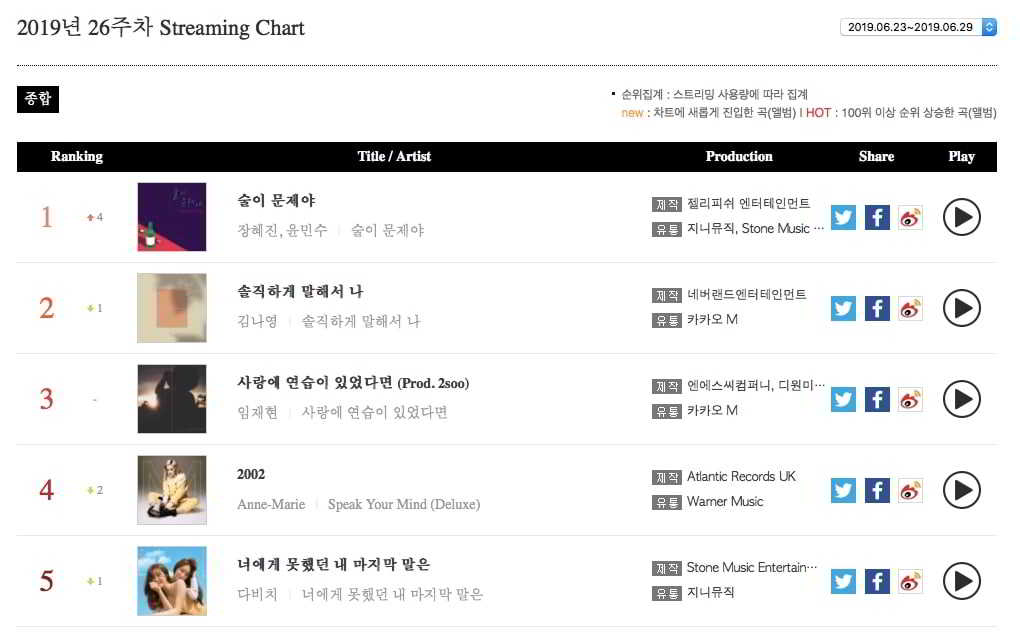Play the rank 3 song by 임재현
This screenshot has width=1020, height=635.
pos(961,399)
